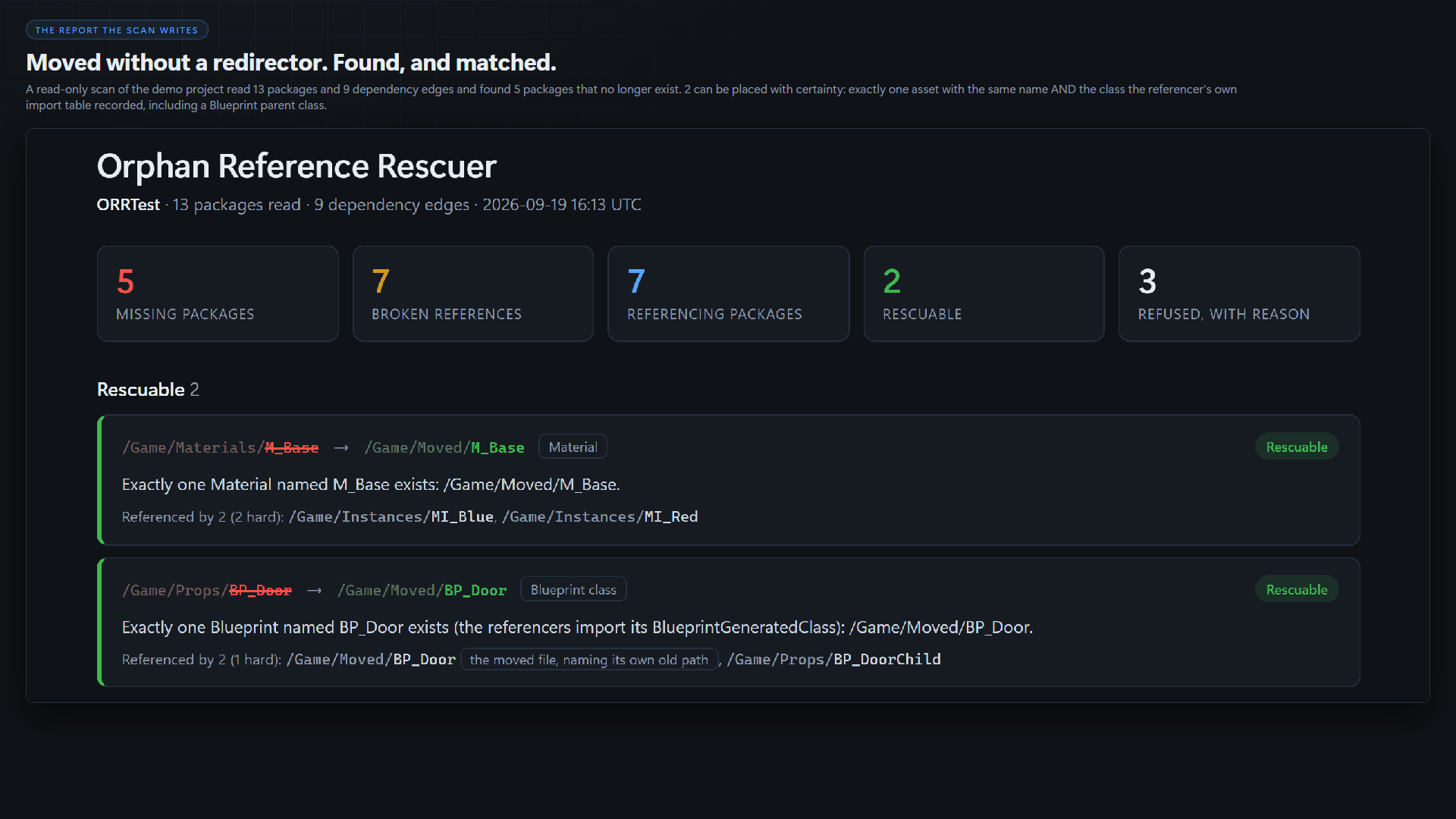Click the 'moved file, naming its own old path' note
Image resolution: width=1456 pixels, height=819 pixels.
click(589, 659)
